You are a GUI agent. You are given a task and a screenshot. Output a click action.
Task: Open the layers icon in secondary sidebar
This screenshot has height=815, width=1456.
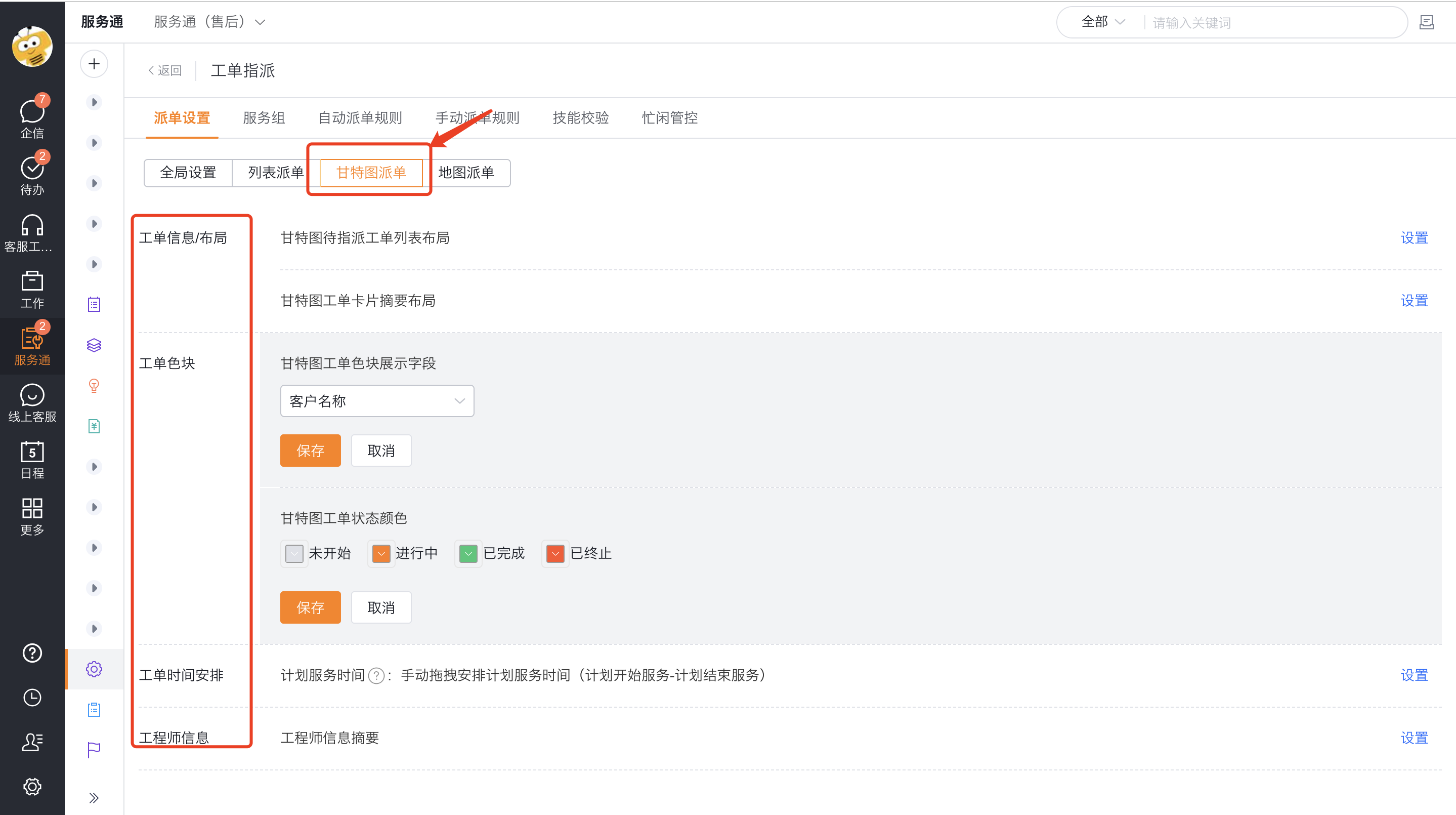click(94, 345)
